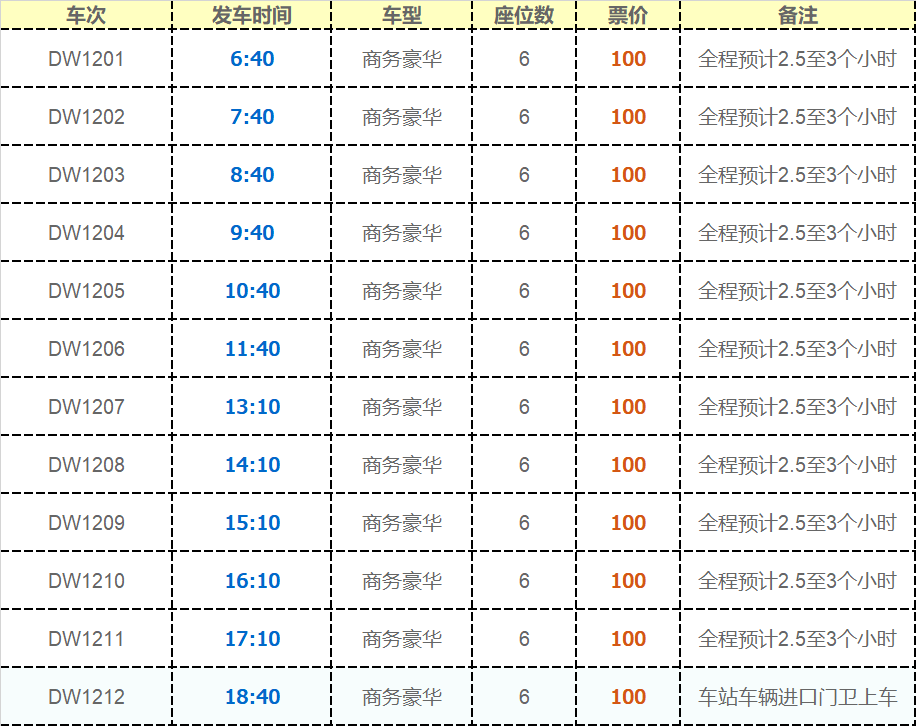Click 商务豪华 in the DW1206 row
The image size is (916, 726).
402,349
